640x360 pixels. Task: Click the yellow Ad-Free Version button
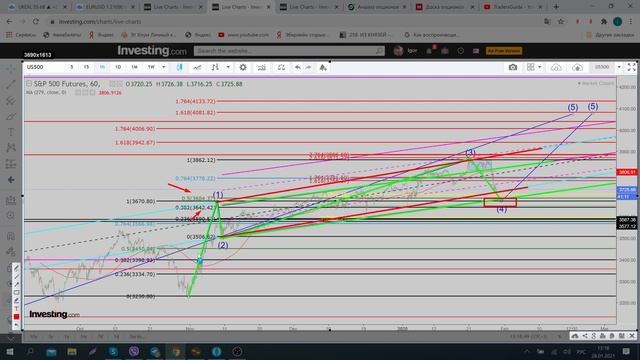(504, 51)
